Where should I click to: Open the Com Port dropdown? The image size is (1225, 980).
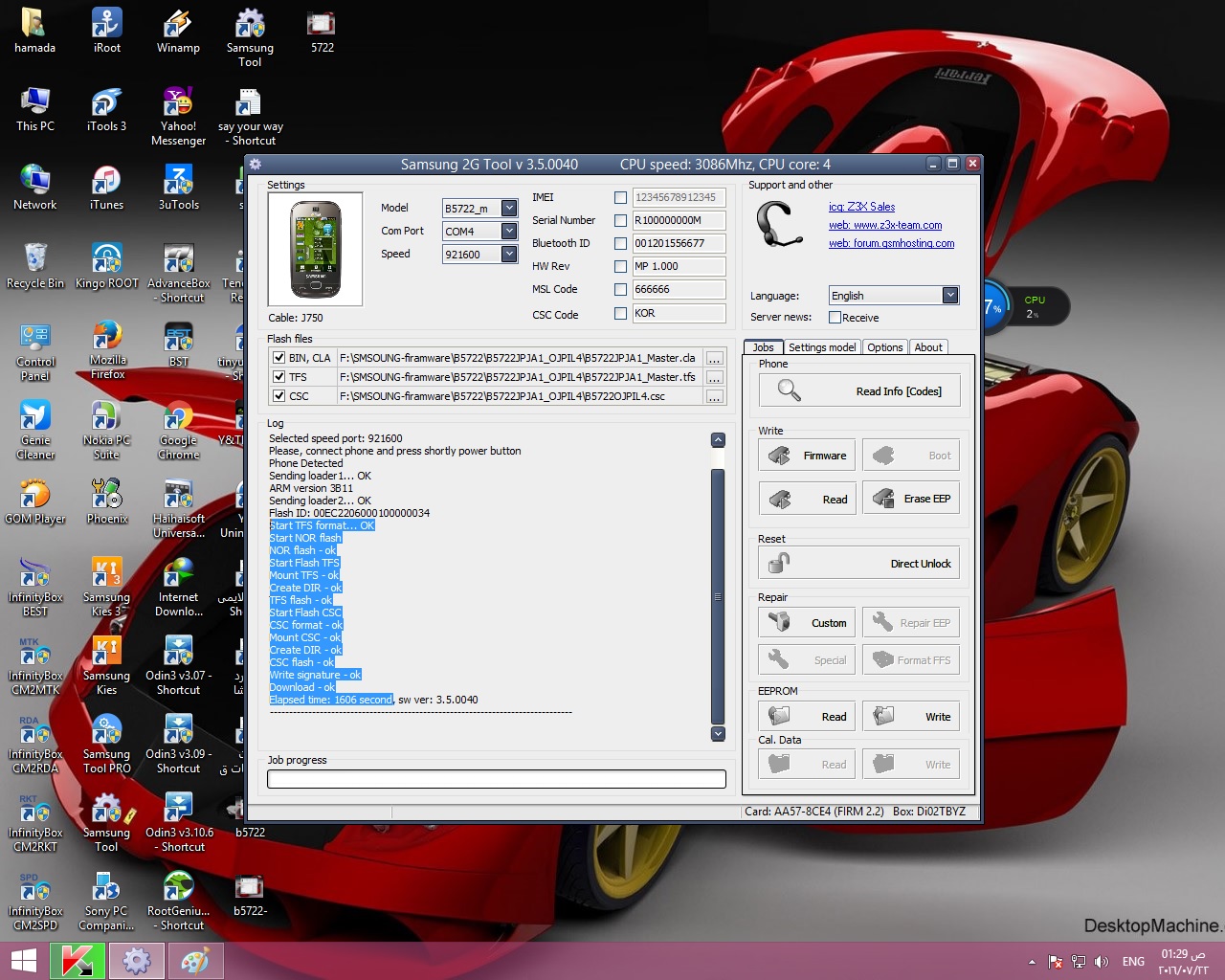pos(509,231)
